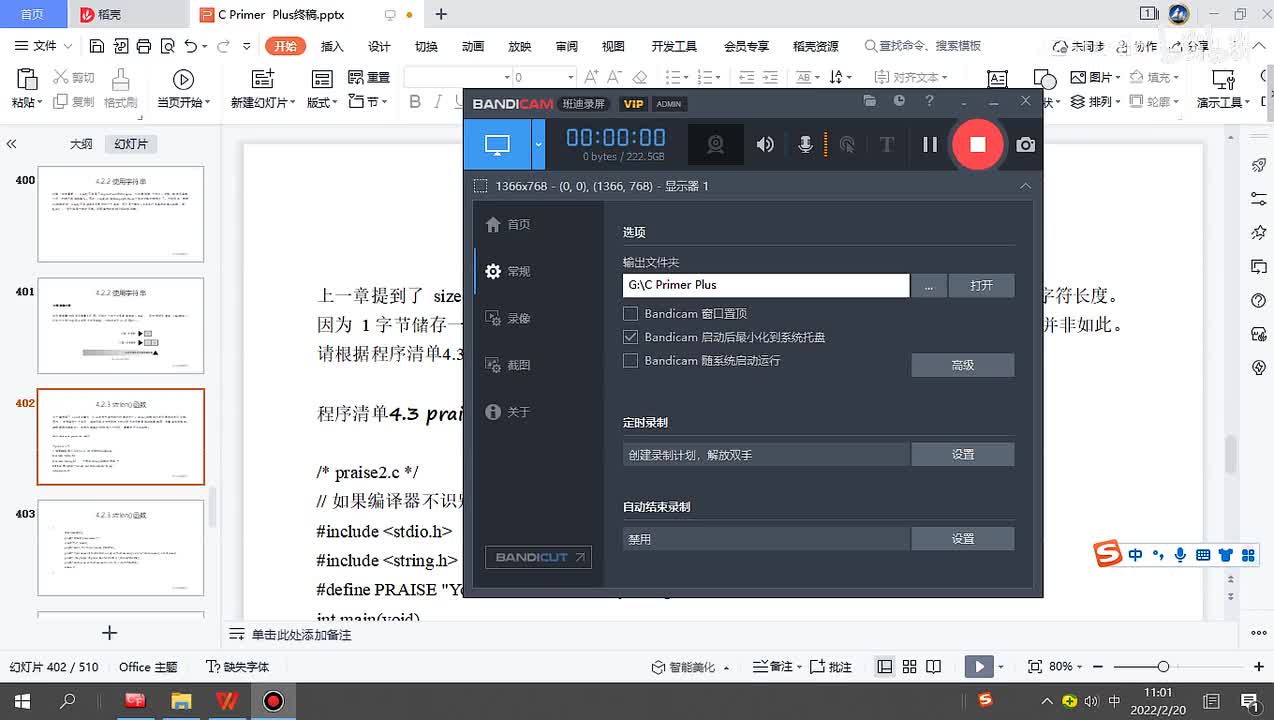Click the WPS save icon
Viewport: 1274px width, 720px height.
pos(96,46)
